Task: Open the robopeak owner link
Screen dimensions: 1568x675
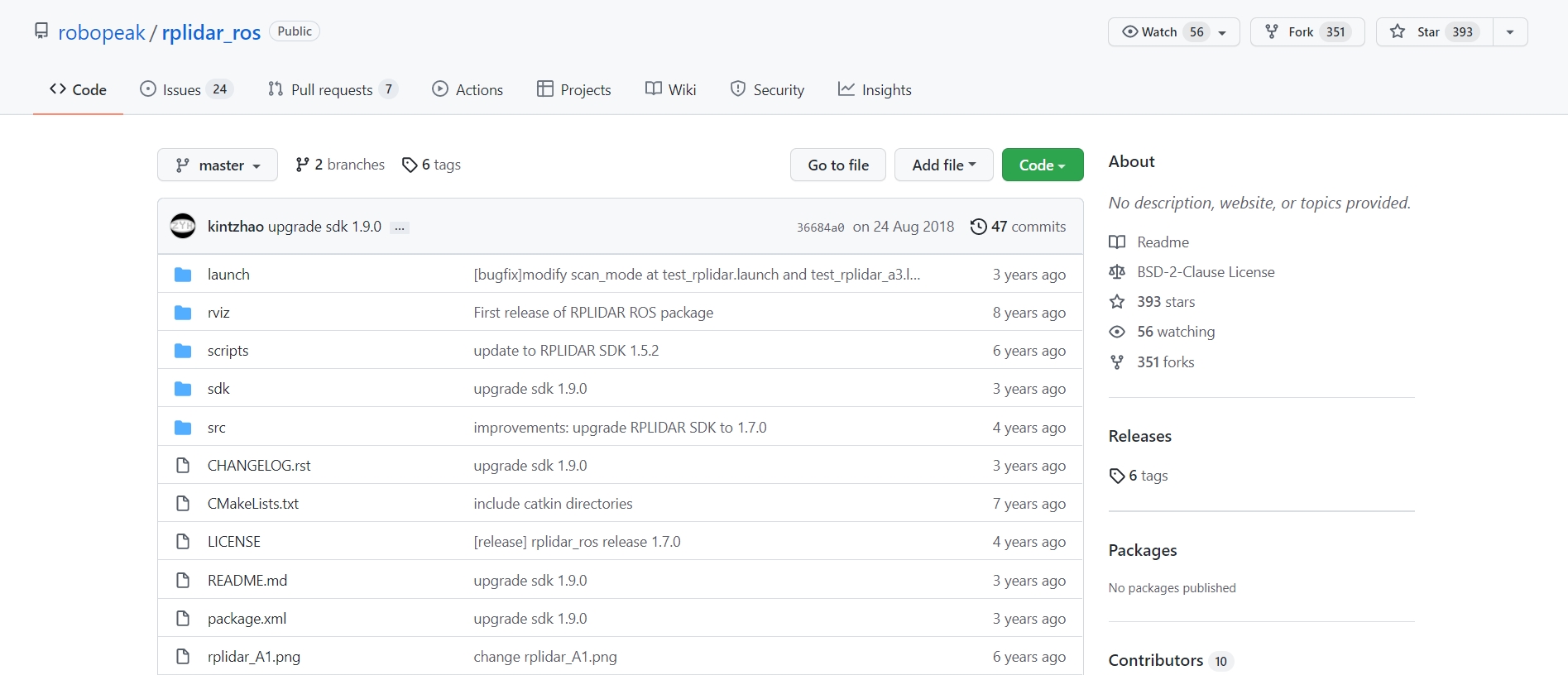Action: coord(102,32)
